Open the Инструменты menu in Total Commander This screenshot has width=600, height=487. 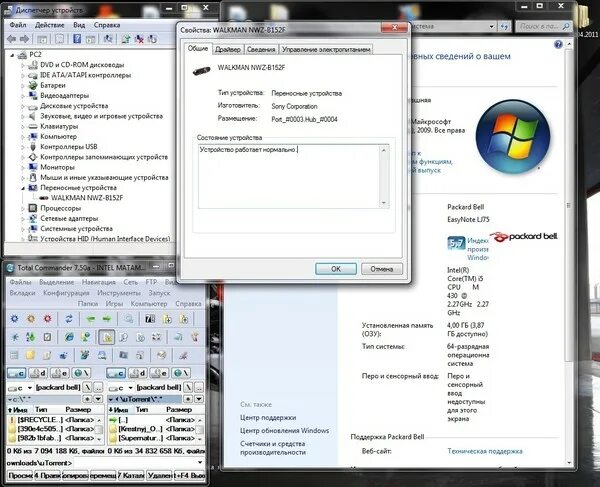click(119, 293)
